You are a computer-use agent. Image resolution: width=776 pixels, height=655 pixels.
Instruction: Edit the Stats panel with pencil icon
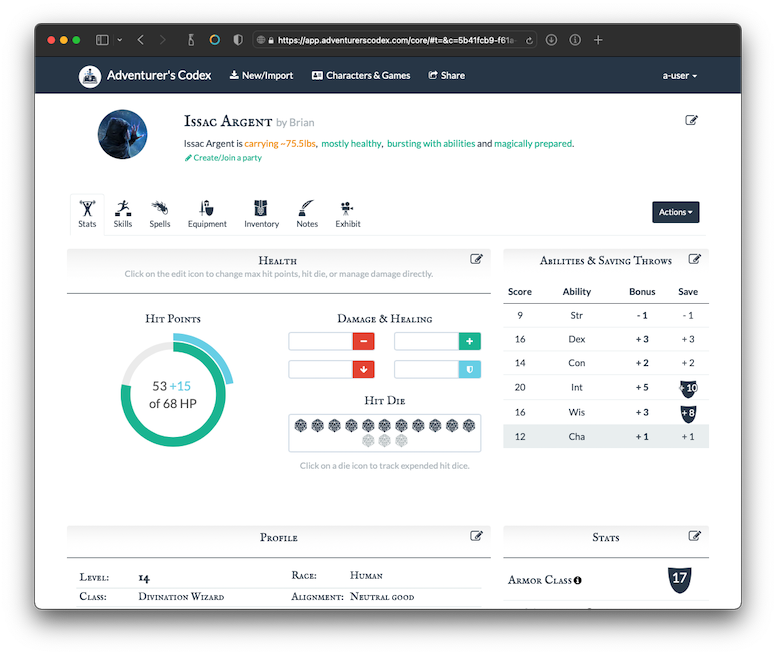[694, 536]
